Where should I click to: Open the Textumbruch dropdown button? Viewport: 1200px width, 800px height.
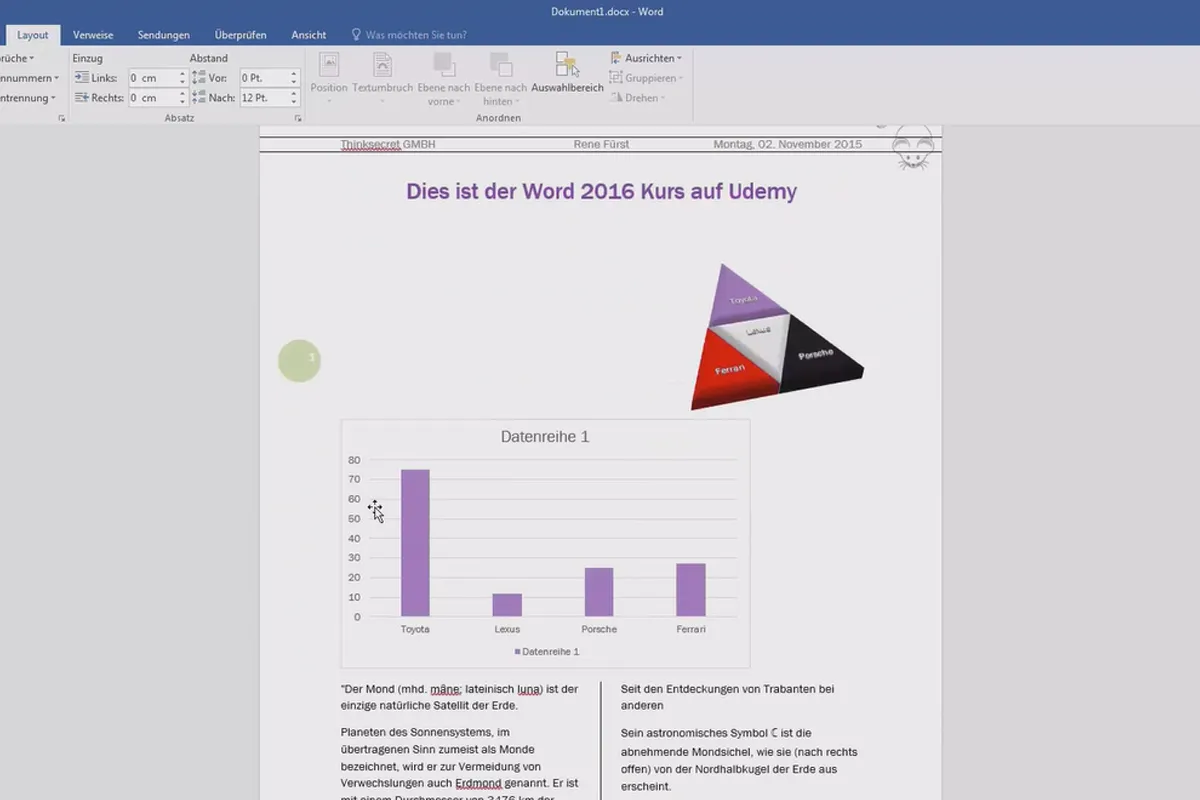(x=383, y=78)
